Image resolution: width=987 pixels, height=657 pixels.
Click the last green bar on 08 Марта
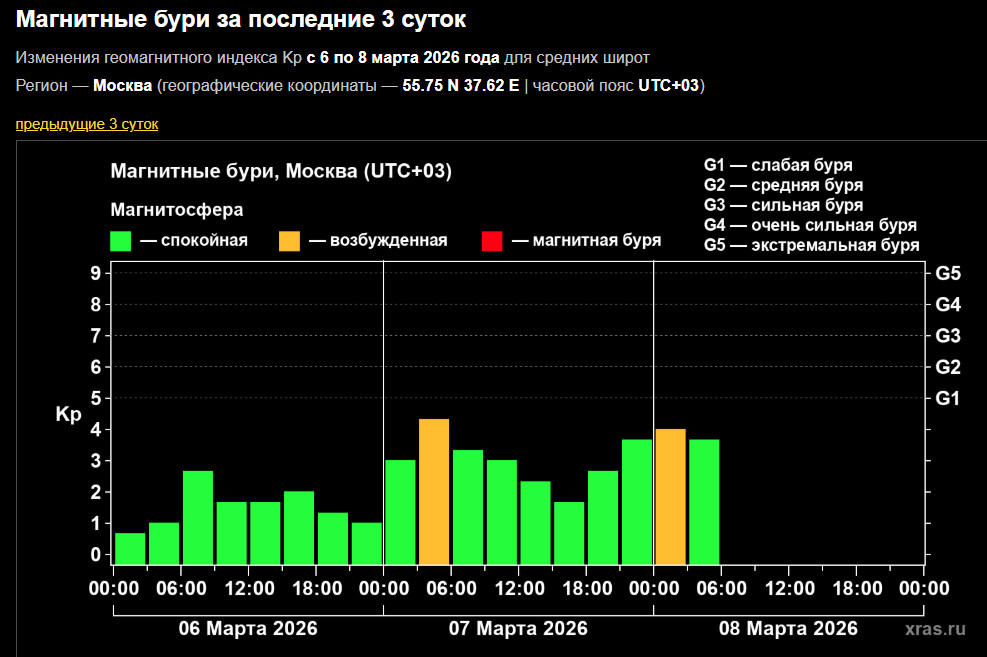pos(704,502)
